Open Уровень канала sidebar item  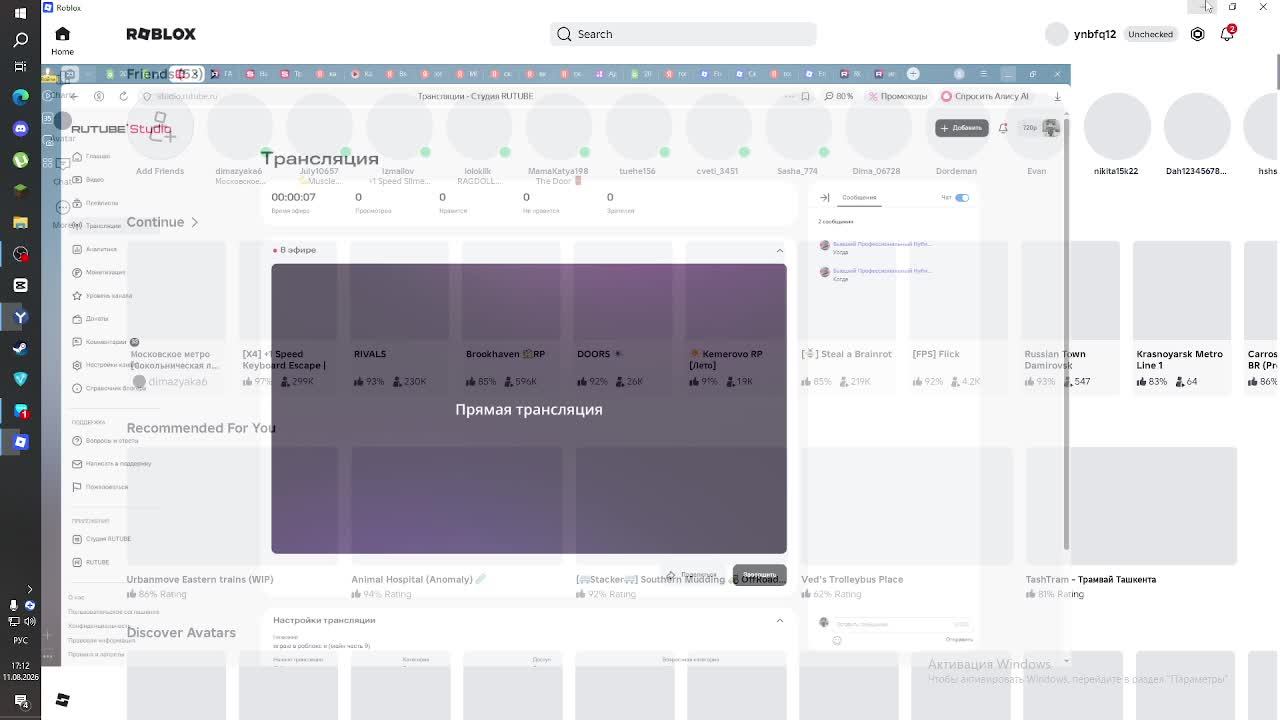tap(102, 295)
